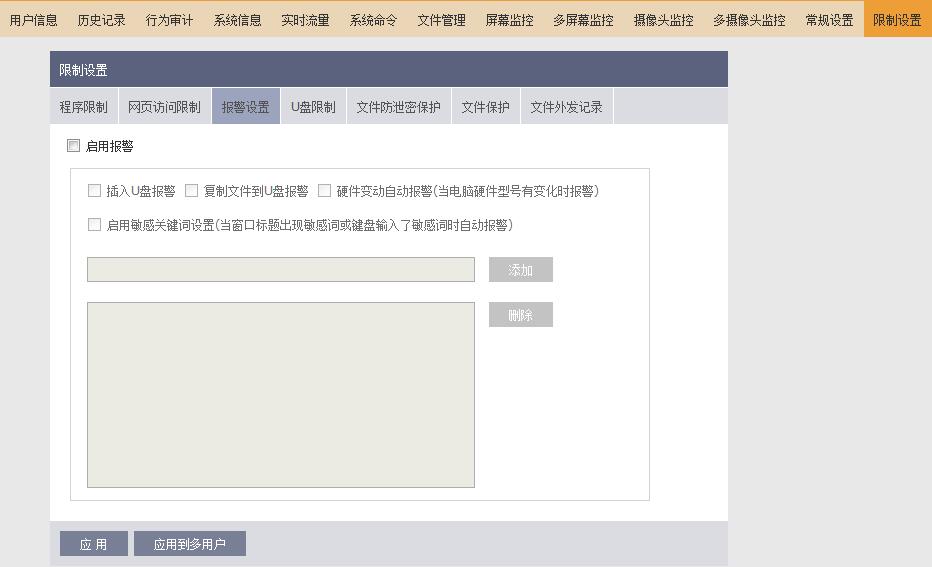Open the 摄像头监控 menu item

click(x=663, y=20)
